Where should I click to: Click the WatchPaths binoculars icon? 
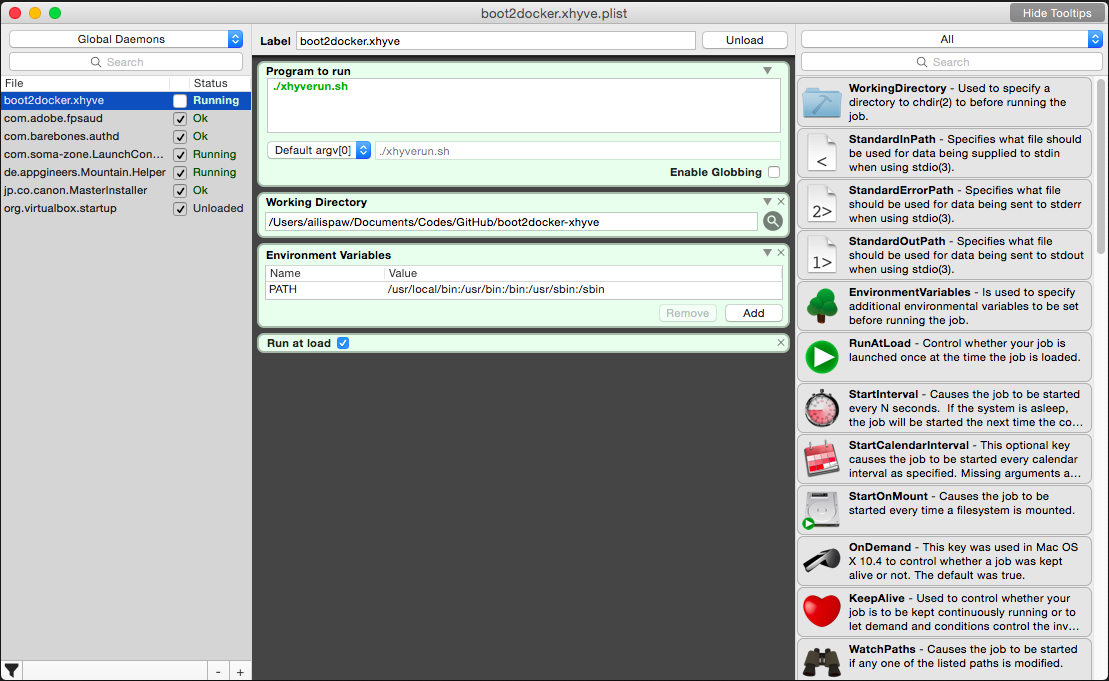click(x=822, y=661)
